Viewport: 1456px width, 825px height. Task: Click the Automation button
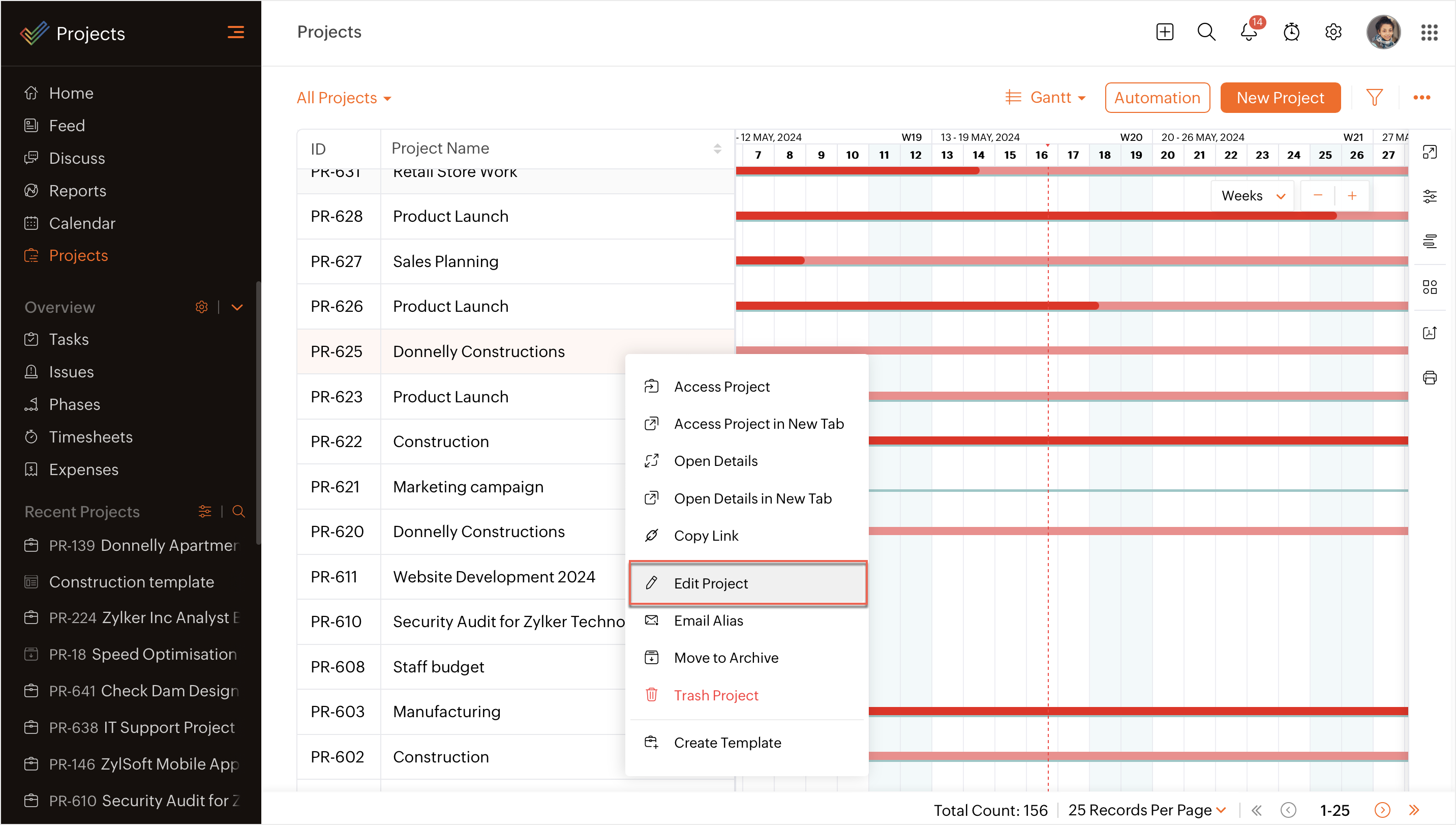1157,98
